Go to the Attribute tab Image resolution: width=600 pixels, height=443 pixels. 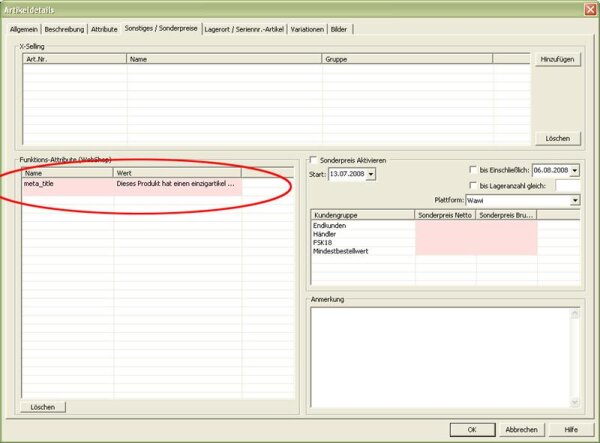coord(104,29)
